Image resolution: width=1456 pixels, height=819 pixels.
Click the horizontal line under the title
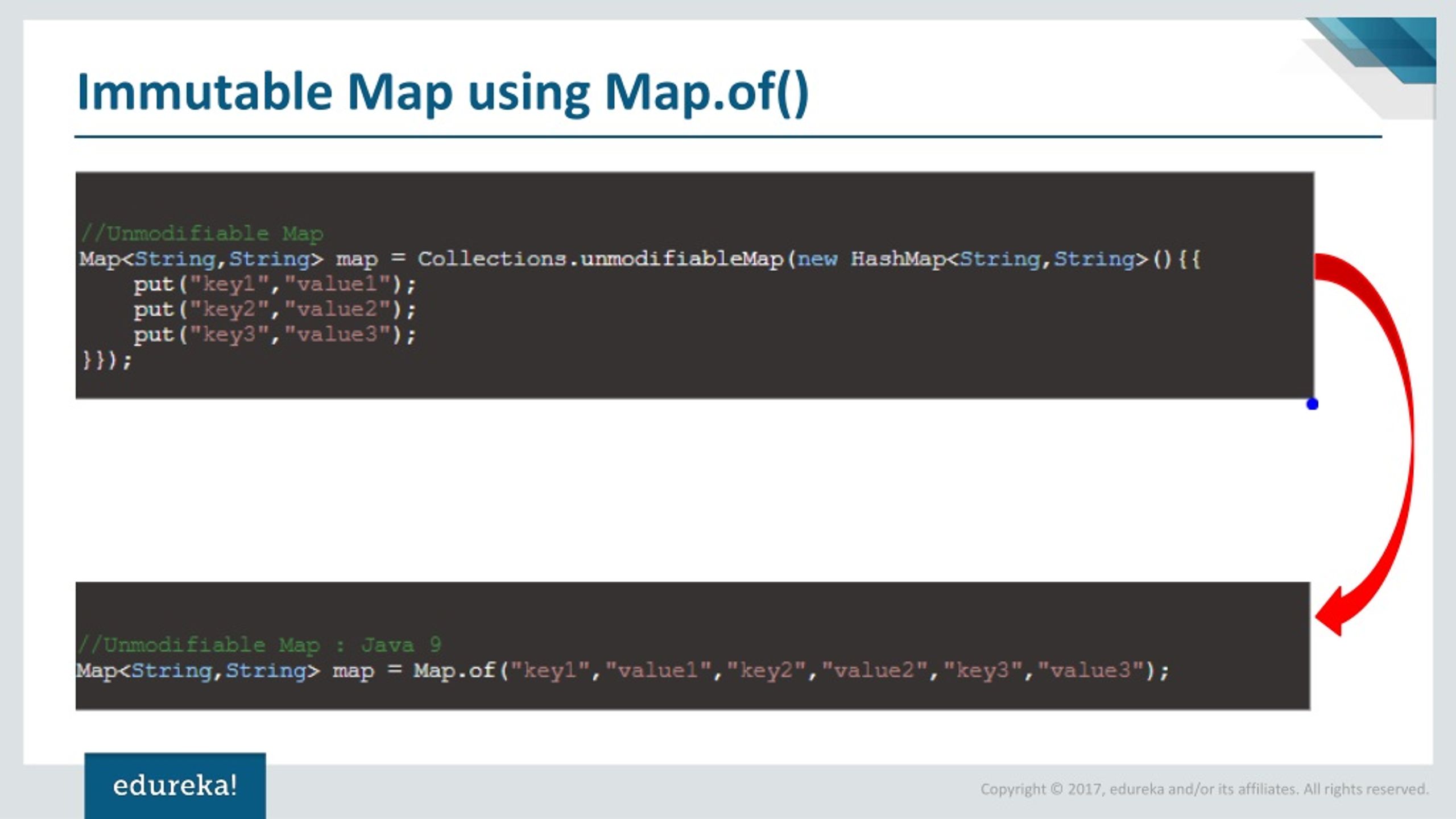pyautogui.click(x=728, y=136)
